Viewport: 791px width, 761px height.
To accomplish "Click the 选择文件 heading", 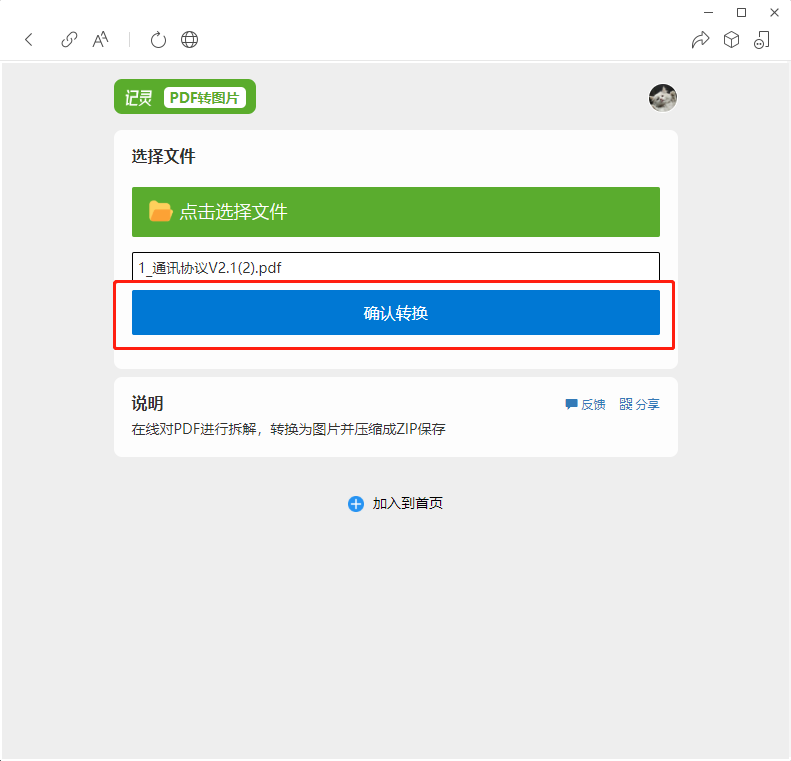I will point(163,156).
